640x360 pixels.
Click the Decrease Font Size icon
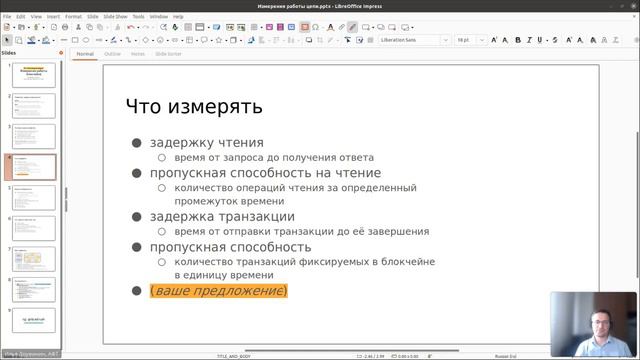(x=505, y=40)
